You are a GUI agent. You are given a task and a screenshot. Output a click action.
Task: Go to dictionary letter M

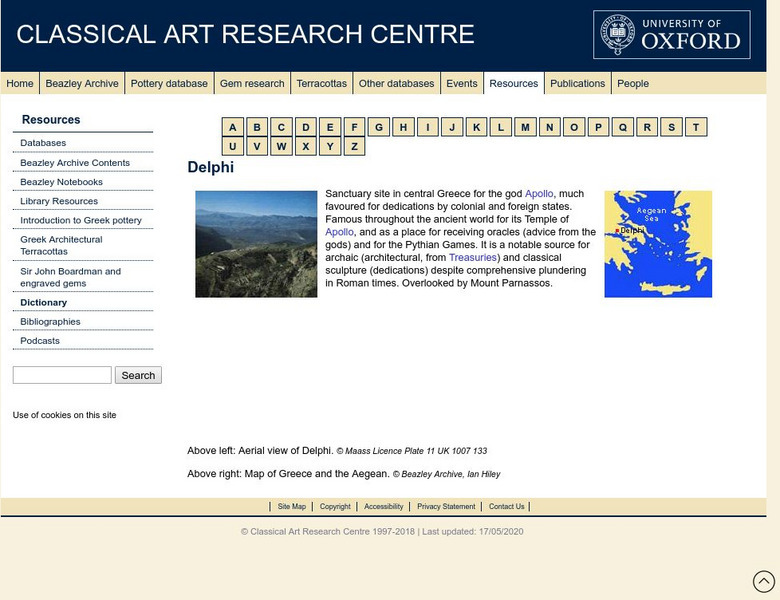coord(525,127)
